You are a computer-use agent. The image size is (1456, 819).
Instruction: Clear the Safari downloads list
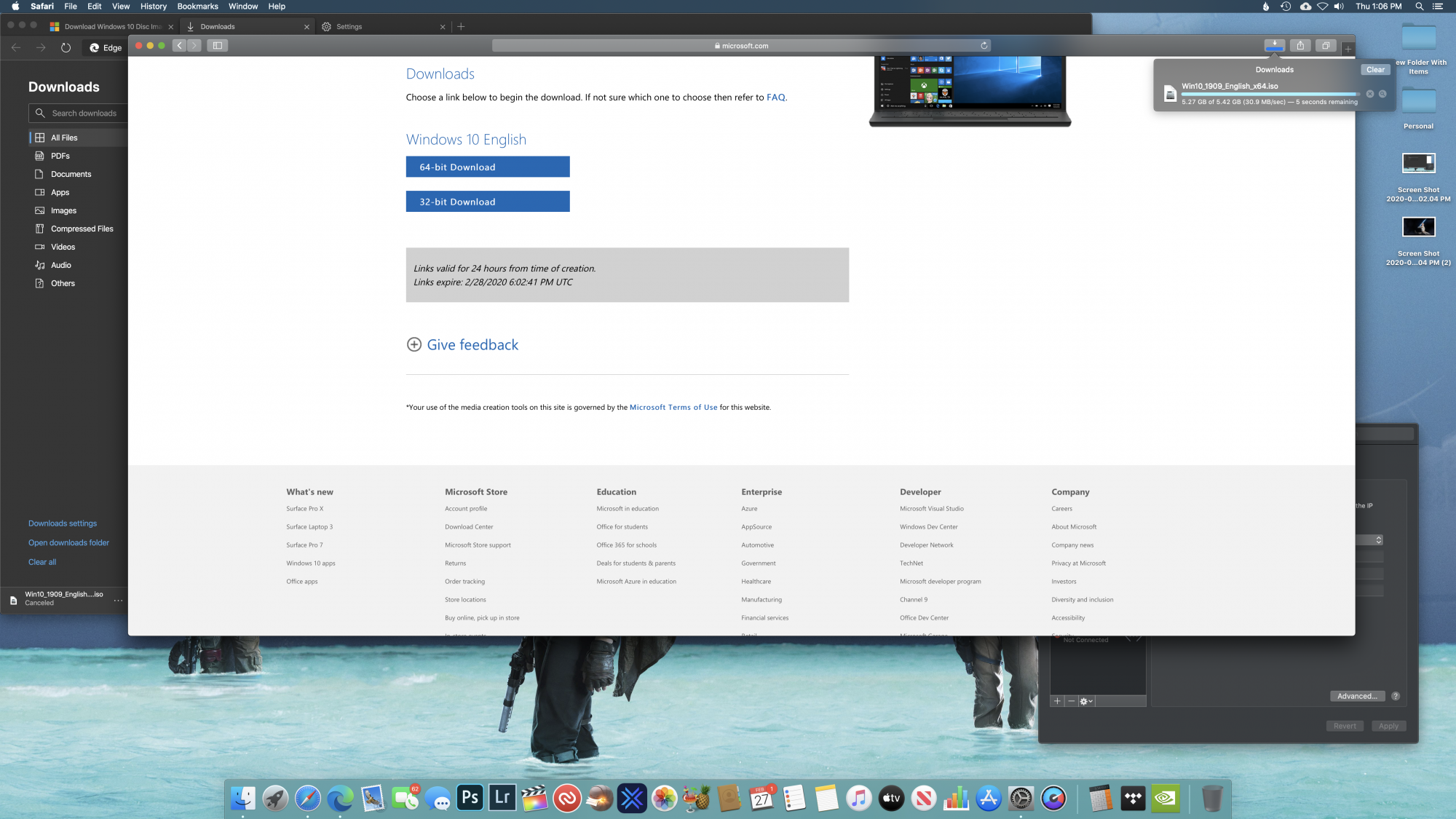pyautogui.click(x=1375, y=70)
